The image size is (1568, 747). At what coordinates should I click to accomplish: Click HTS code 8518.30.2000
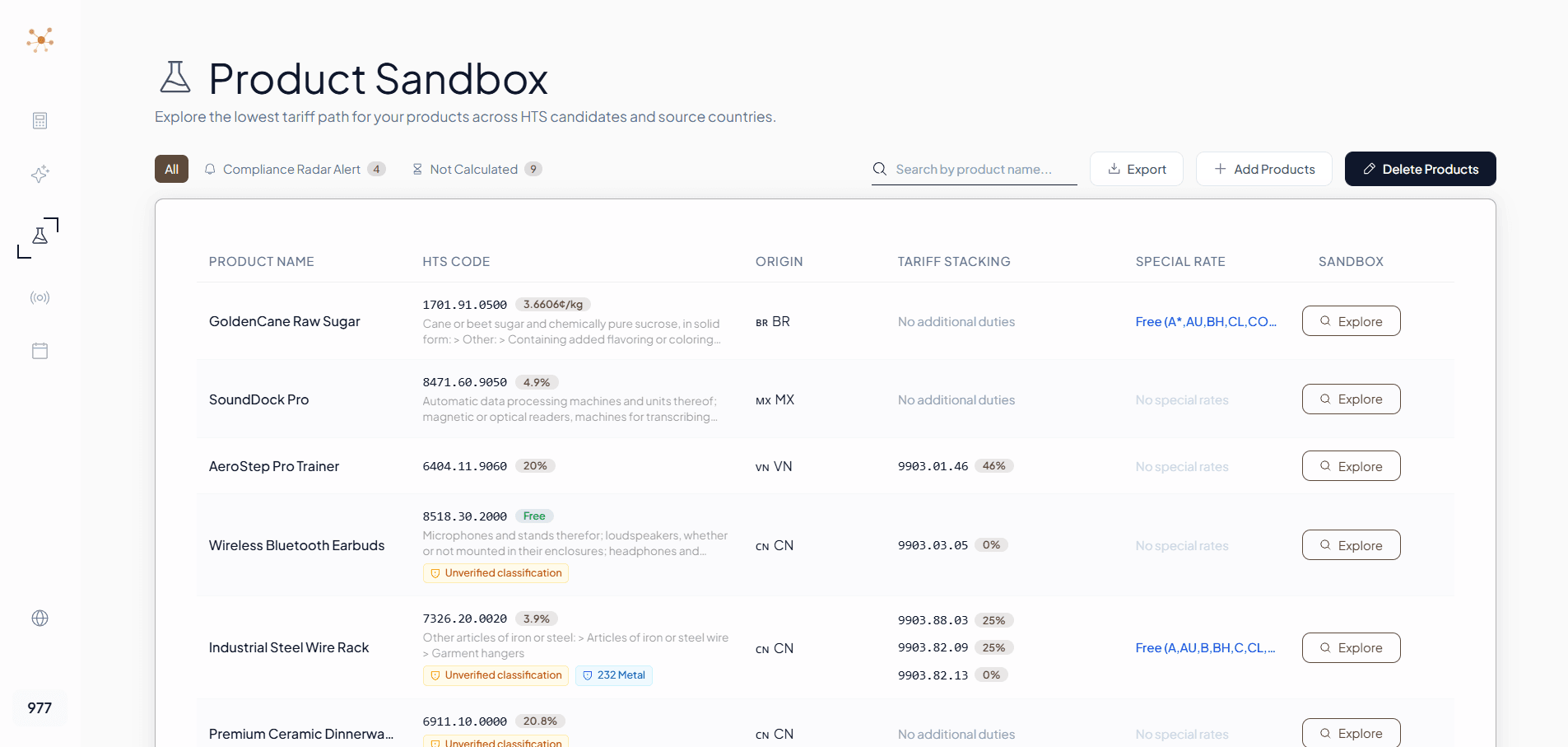pyautogui.click(x=465, y=516)
